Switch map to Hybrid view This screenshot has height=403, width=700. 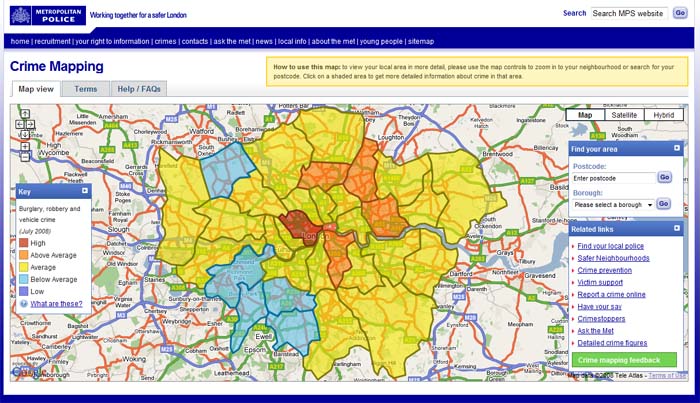[x=663, y=115]
